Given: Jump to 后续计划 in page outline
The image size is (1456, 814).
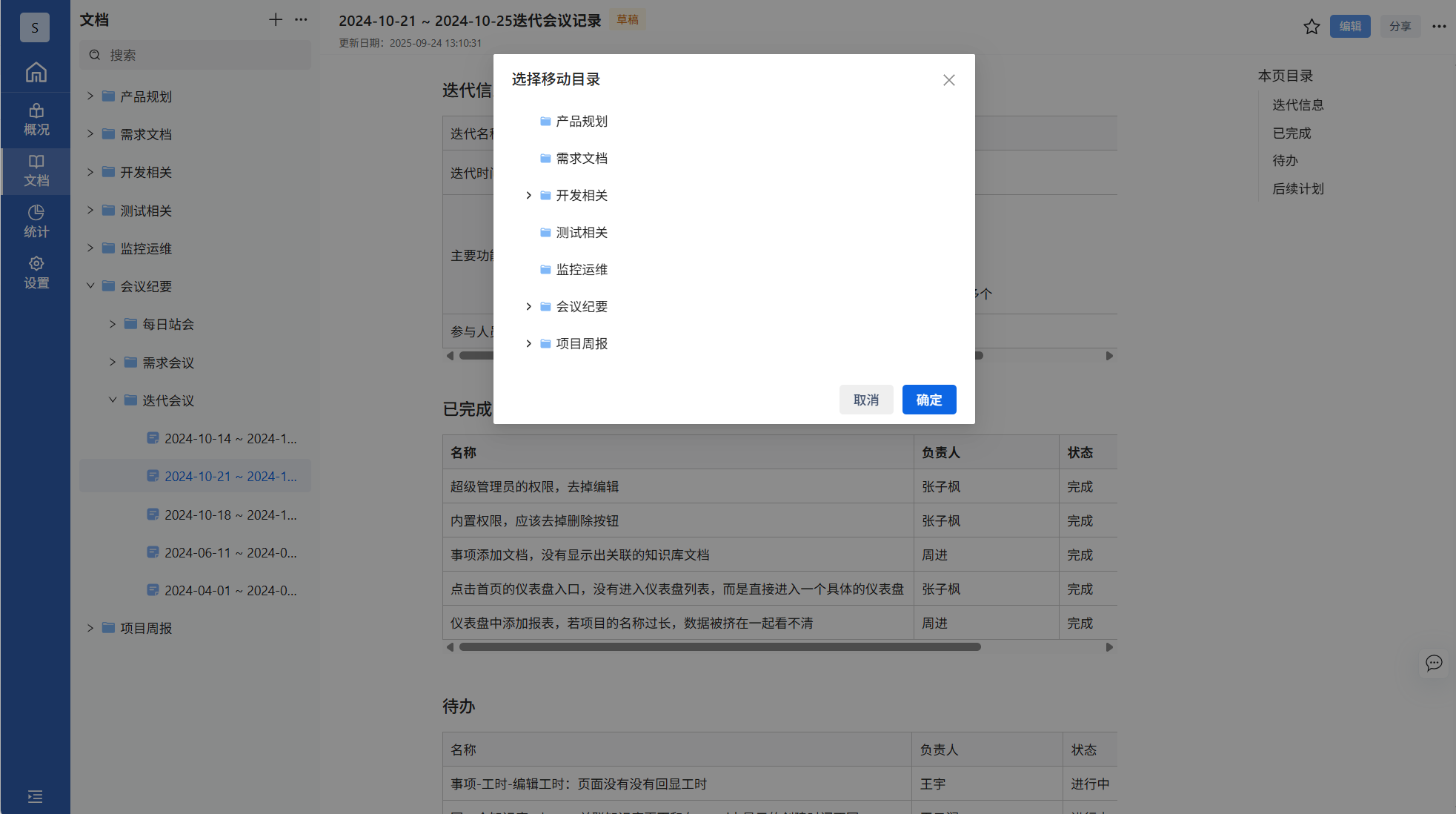Looking at the screenshot, I should (1297, 189).
